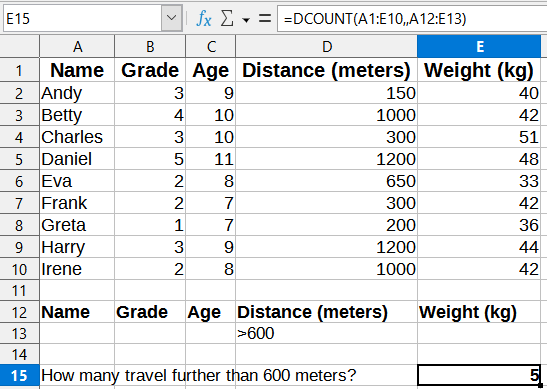Select the cell containing 'Frank'

pos(77,203)
